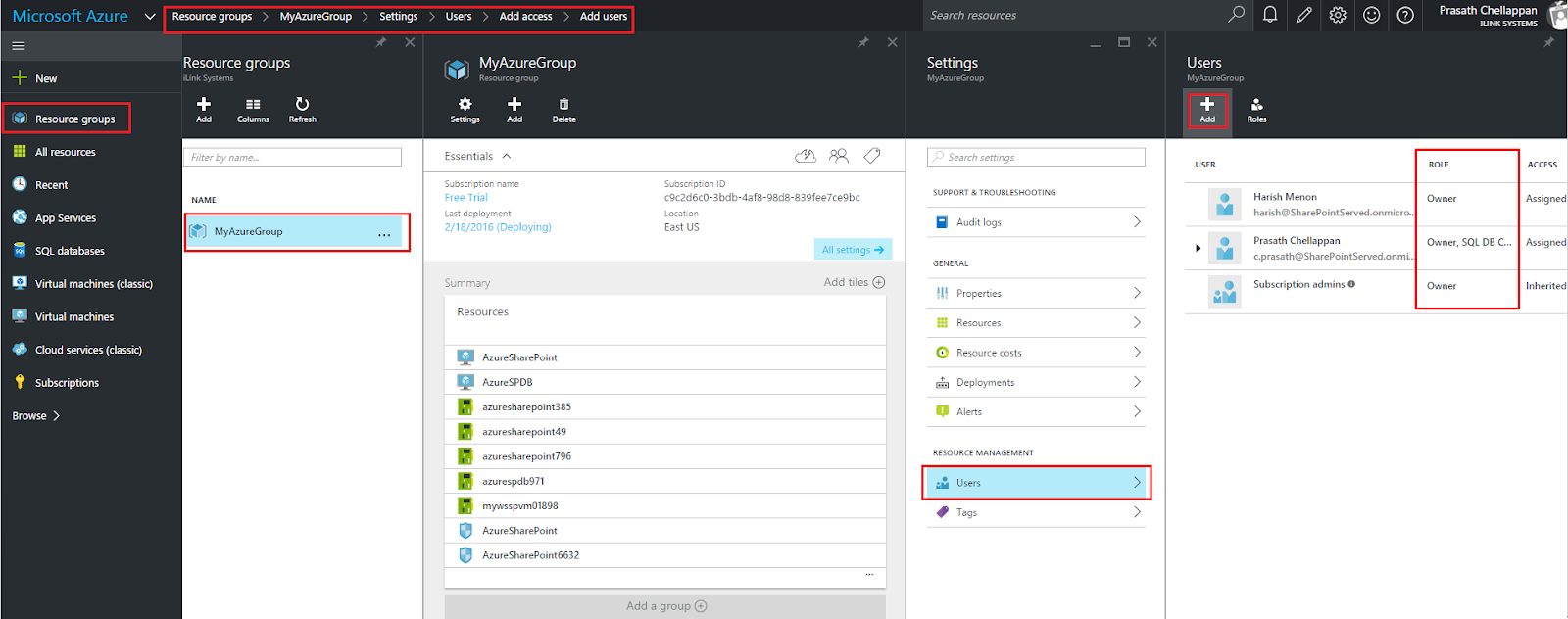Click Add in Resource groups blade toolbar
Screen dimensions: 1568x619
(x=204, y=110)
